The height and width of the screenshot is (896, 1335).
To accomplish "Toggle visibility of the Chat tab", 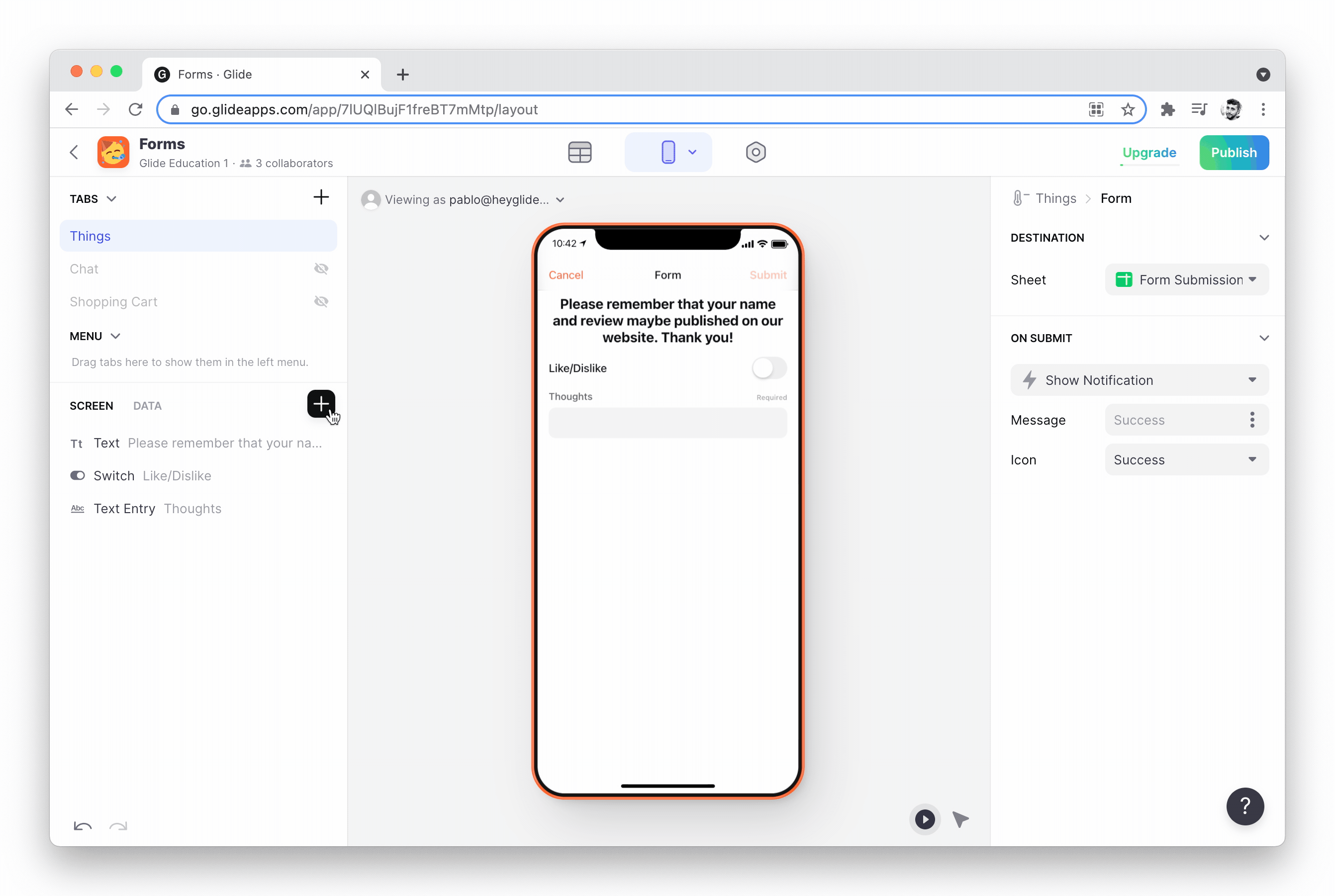I will coord(321,269).
